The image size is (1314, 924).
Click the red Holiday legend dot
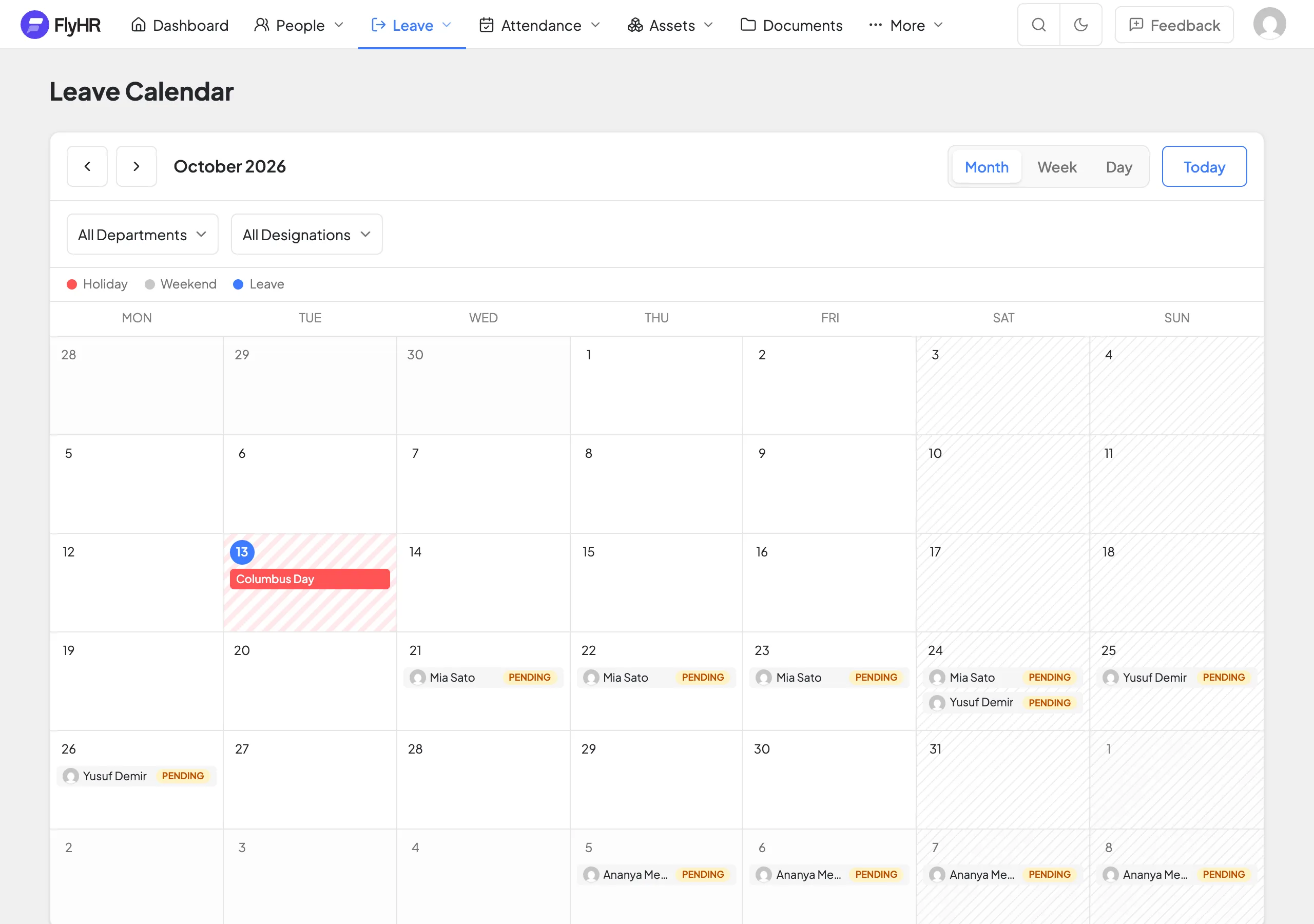click(x=71, y=284)
